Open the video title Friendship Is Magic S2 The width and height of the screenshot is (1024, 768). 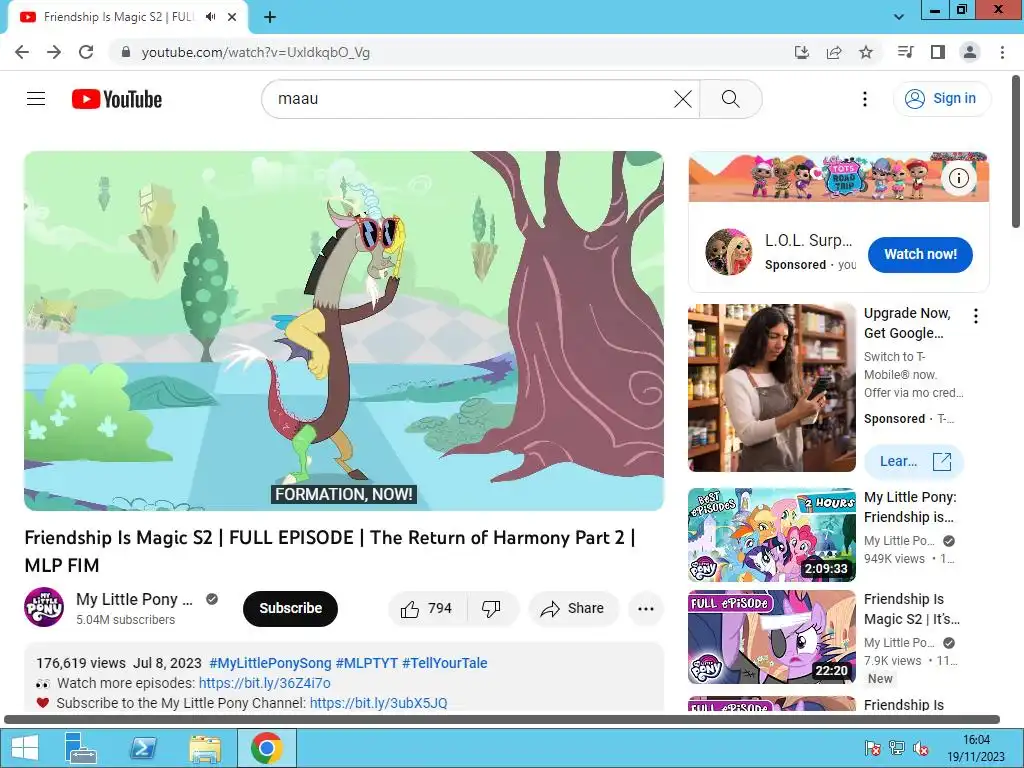[330, 551]
